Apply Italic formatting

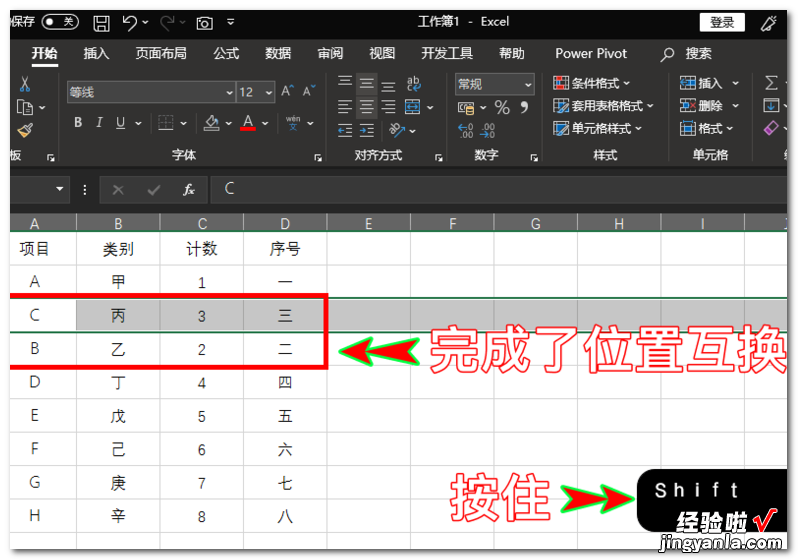(99, 123)
